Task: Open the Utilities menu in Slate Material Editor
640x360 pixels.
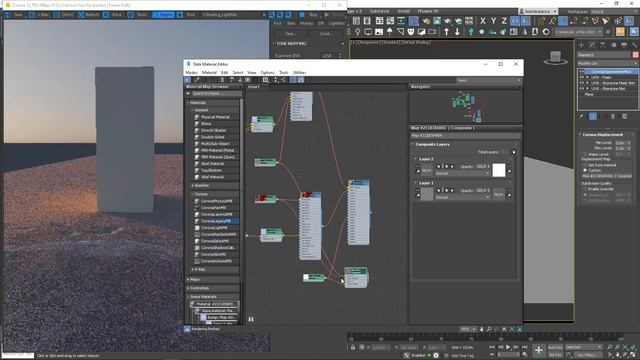Action: click(299, 73)
